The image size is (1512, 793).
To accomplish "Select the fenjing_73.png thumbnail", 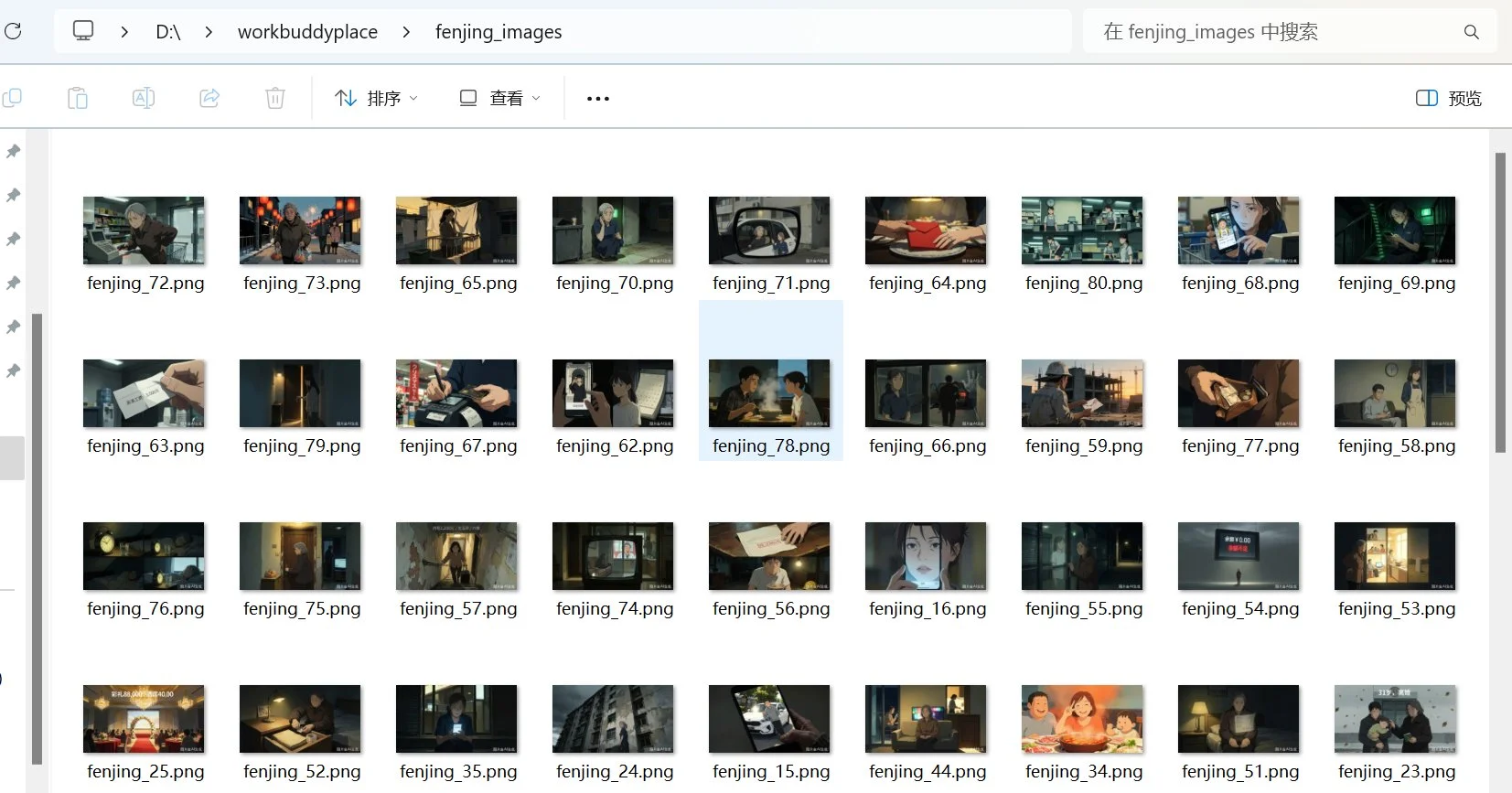I will 301,230.
